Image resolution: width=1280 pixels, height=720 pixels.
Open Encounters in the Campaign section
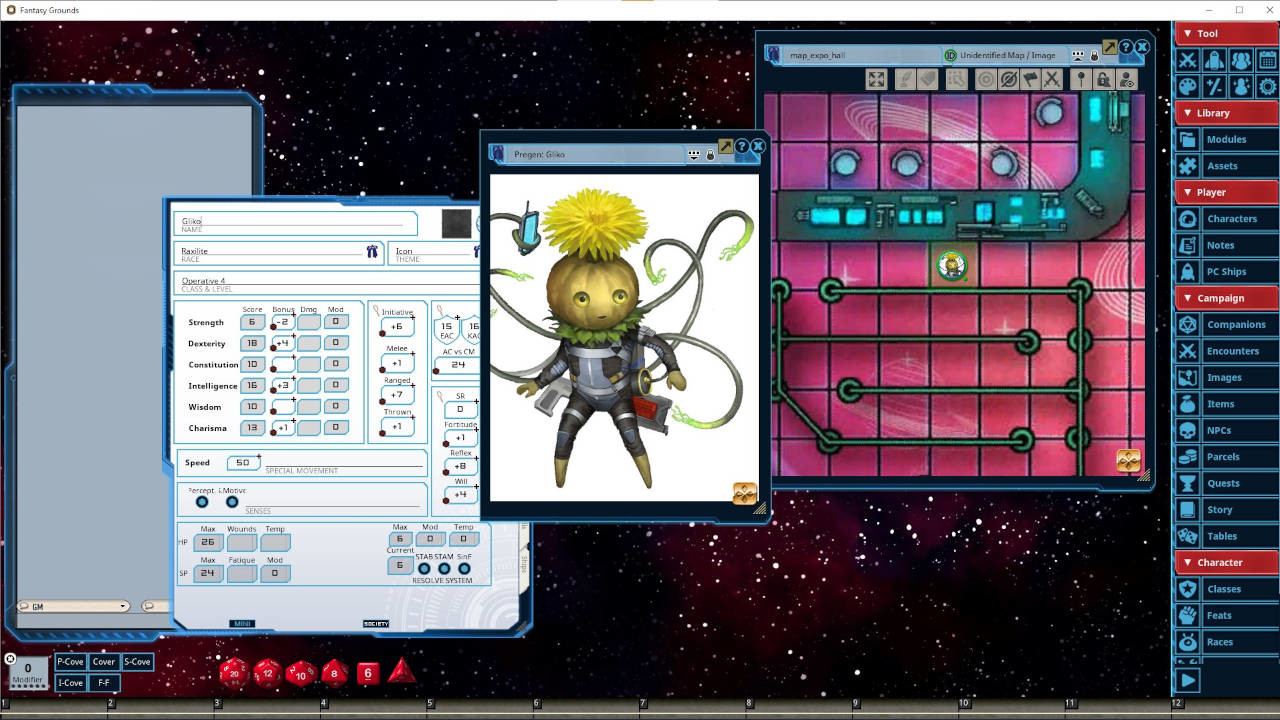pyautogui.click(x=1226, y=351)
